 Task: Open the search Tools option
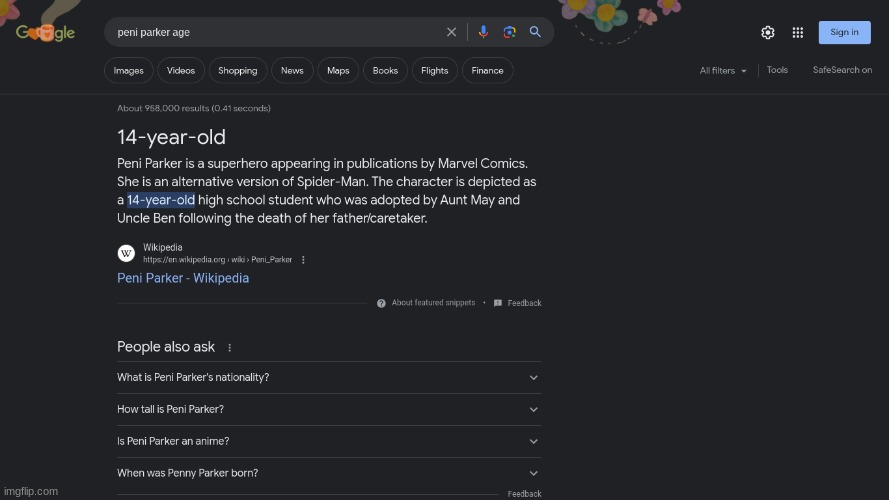coord(777,70)
